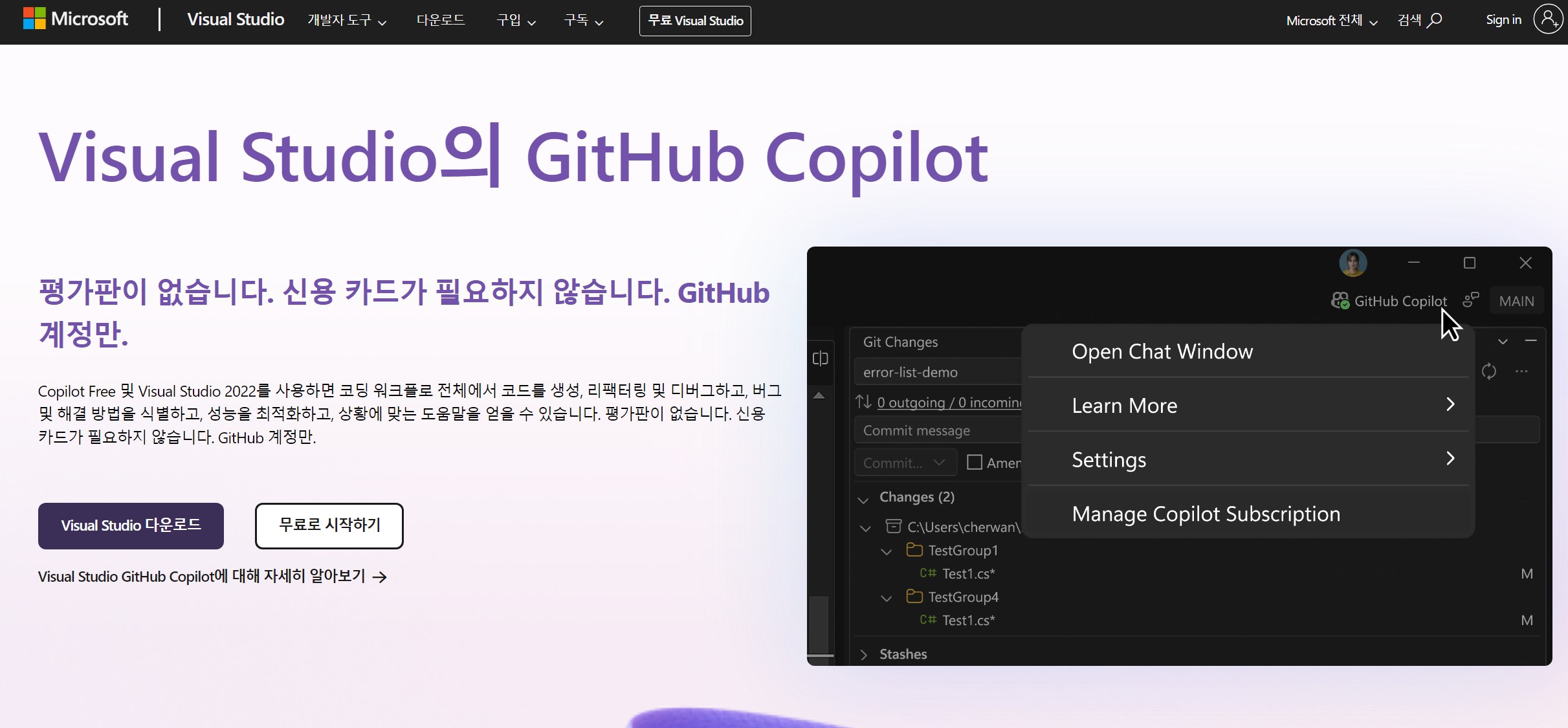Click the Sign in account avatar icon
1568x728 pixels.
click(x=1549, y=19)
